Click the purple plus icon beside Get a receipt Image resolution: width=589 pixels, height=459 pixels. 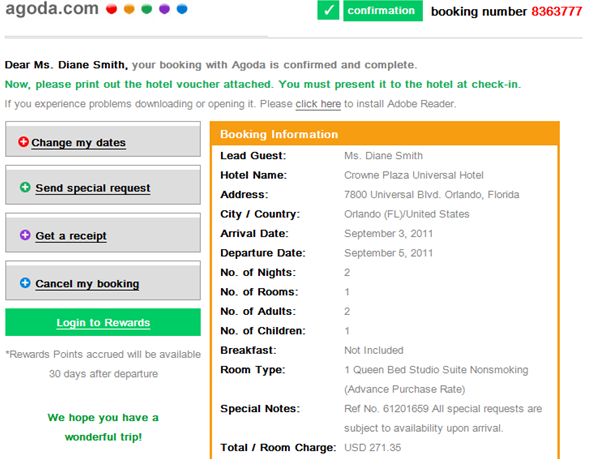[25, 235]
